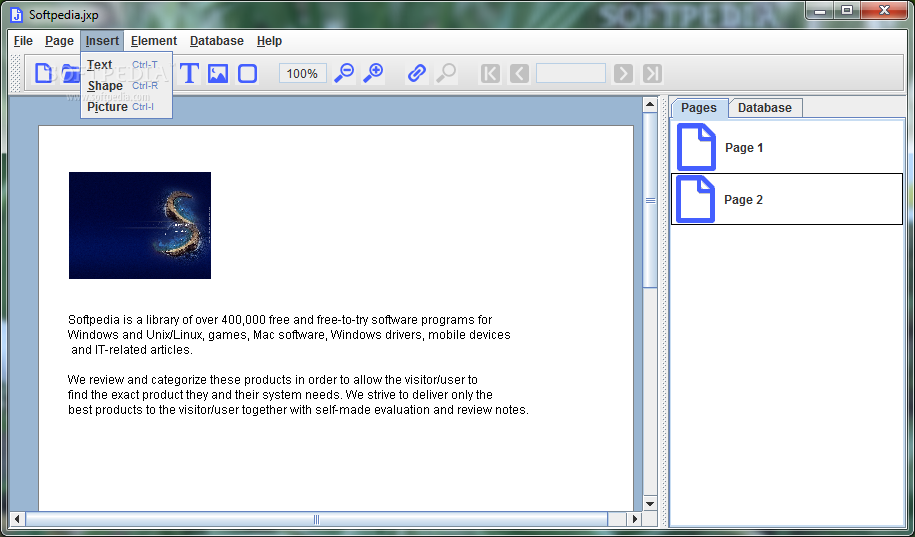Open the Page menu
915x537 pixels.
60,41
